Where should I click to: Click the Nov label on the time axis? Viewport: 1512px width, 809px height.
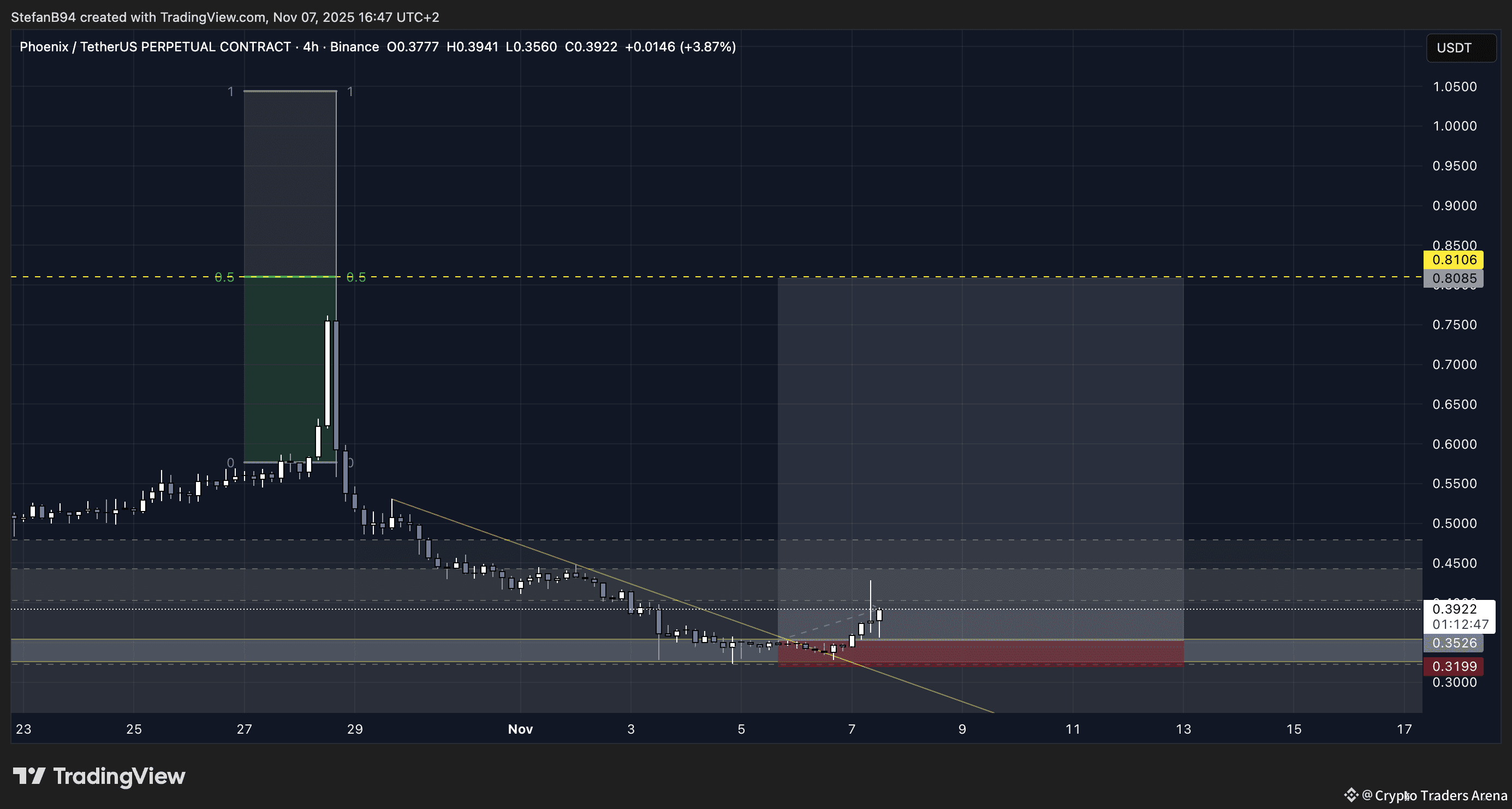click(520, 729)
